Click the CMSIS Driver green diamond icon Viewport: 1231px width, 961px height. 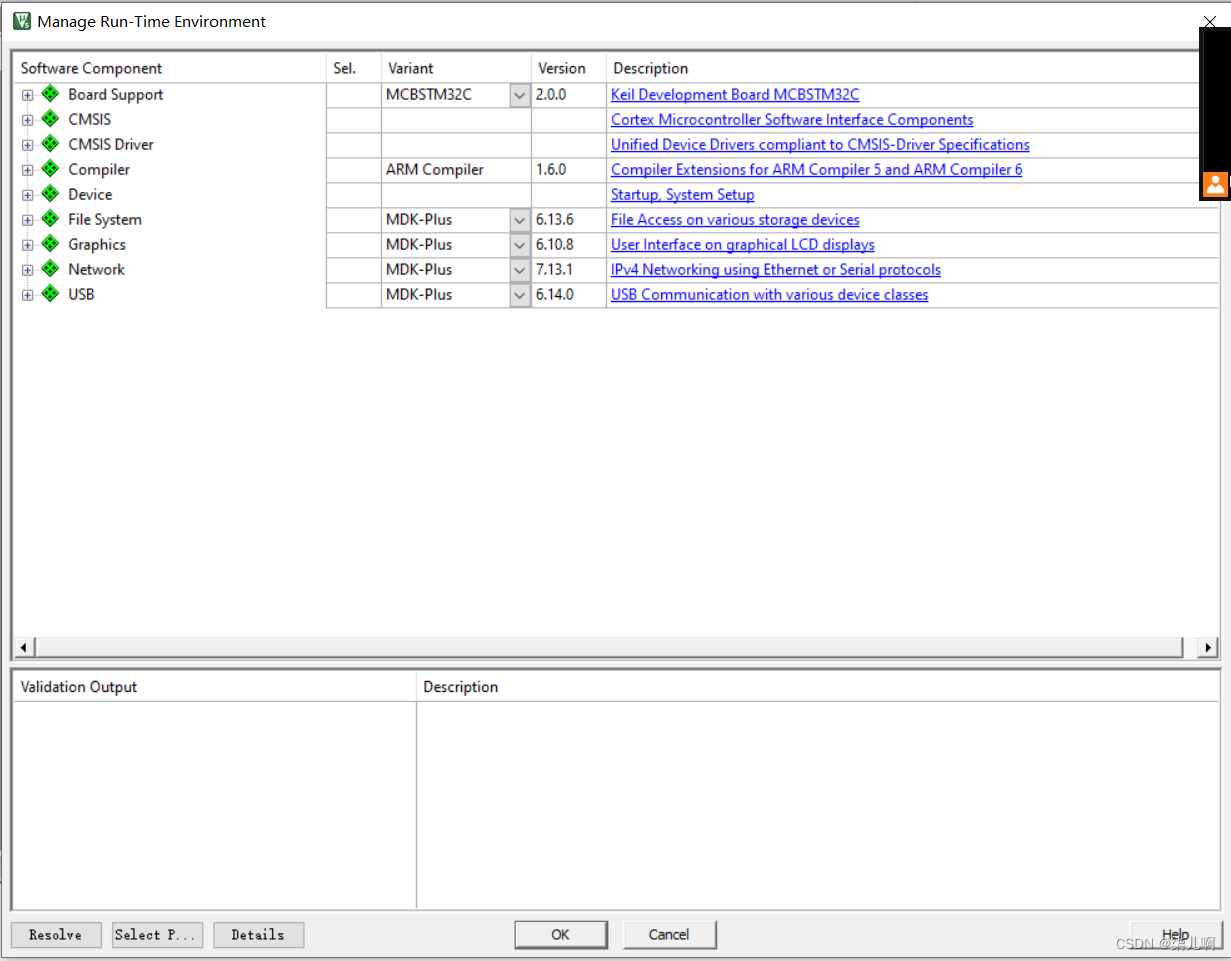tap(50, 144)
